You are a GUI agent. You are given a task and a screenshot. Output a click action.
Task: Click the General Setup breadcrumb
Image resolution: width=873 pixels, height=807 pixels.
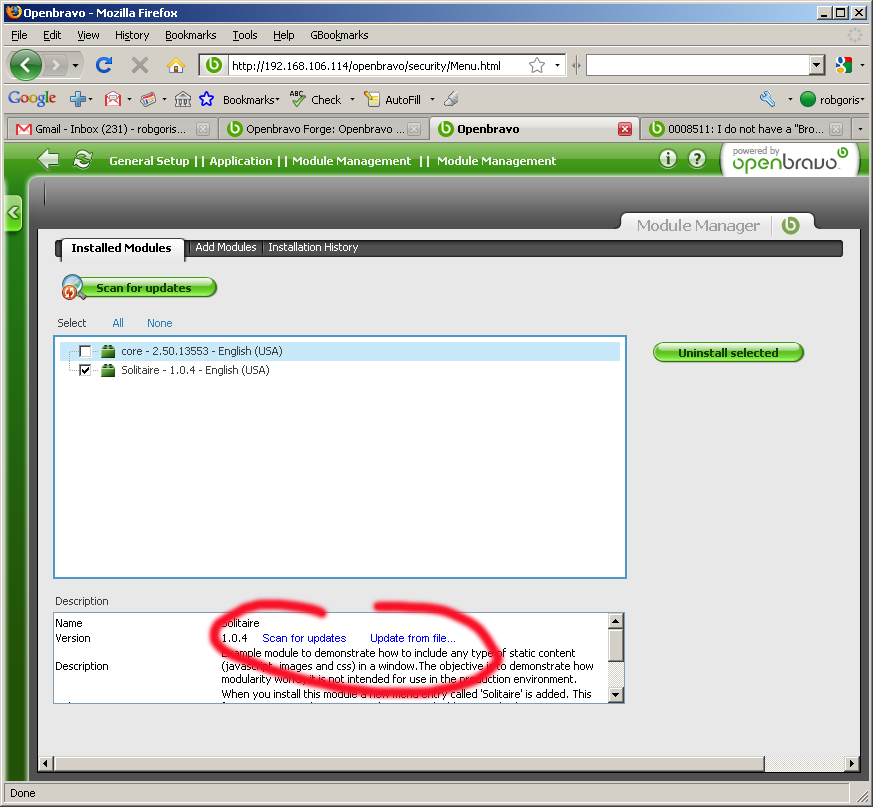point(149,161)
